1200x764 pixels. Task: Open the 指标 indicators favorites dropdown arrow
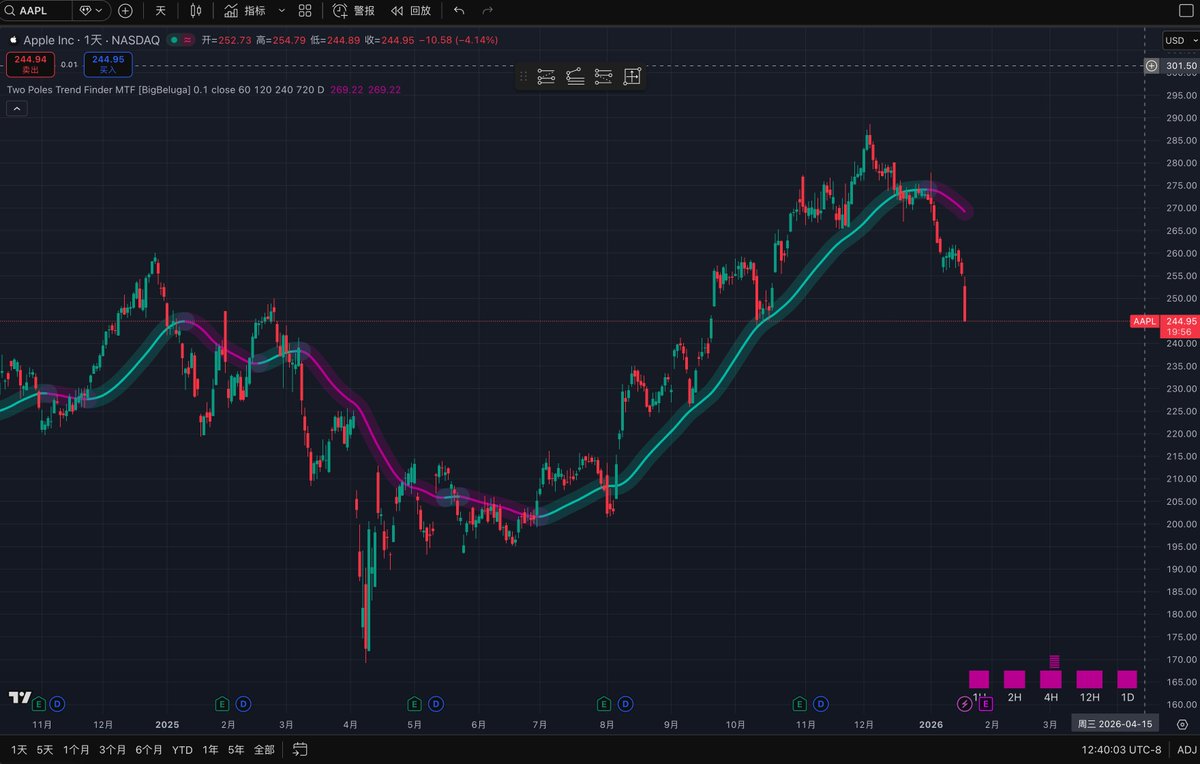point(281,11)
